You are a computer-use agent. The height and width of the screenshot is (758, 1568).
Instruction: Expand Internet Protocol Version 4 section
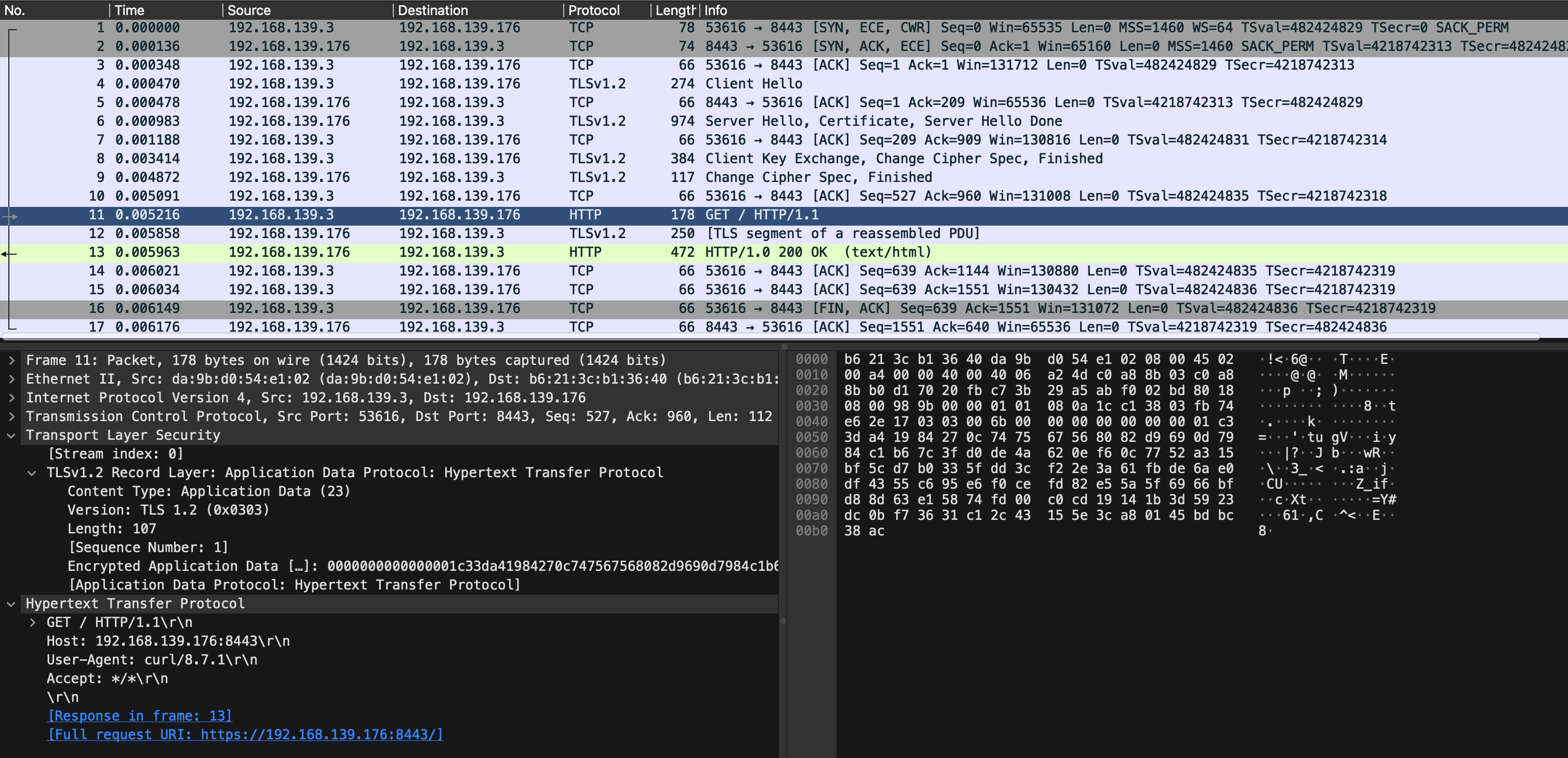(x=11, y=398)
